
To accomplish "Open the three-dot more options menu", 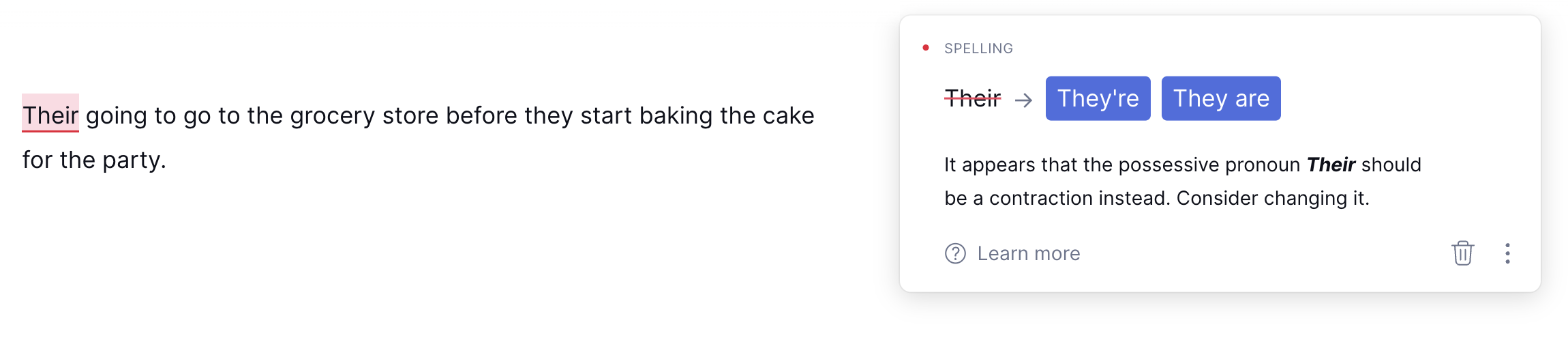I will pos(1507,253).
